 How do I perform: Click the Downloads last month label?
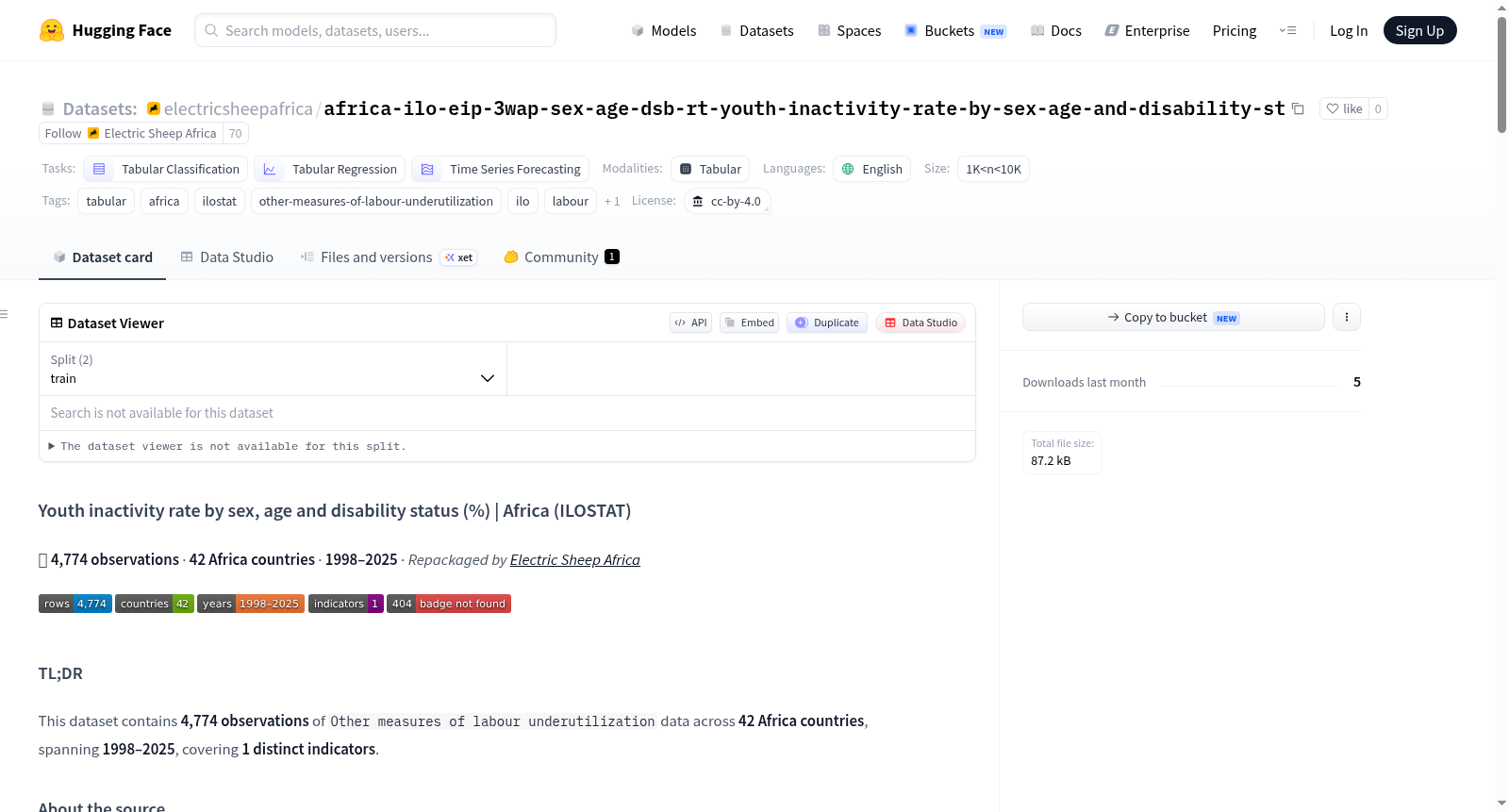[1085, 382]
